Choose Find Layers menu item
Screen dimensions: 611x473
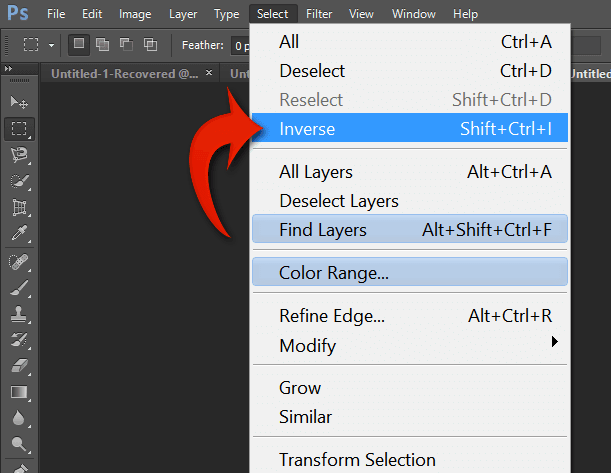[x=410, y=229]
